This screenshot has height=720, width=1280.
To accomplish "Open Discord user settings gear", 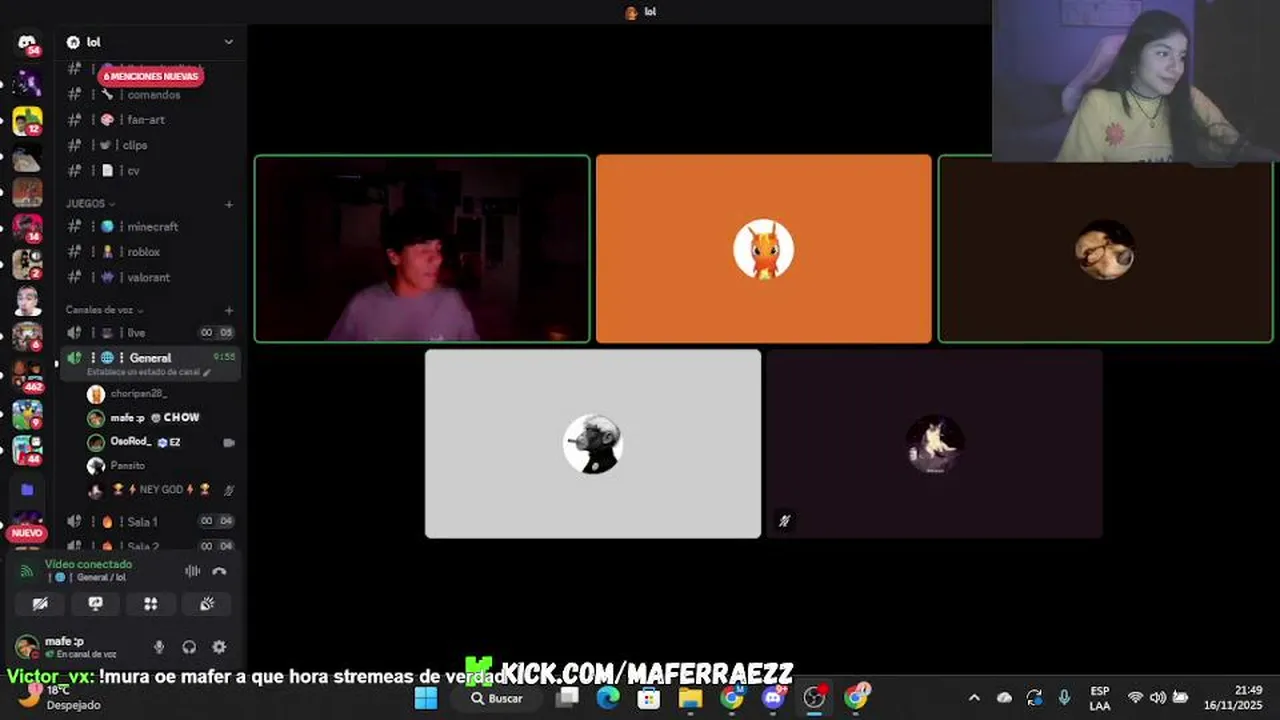I will pyautogui.click(x=219, y=647).
